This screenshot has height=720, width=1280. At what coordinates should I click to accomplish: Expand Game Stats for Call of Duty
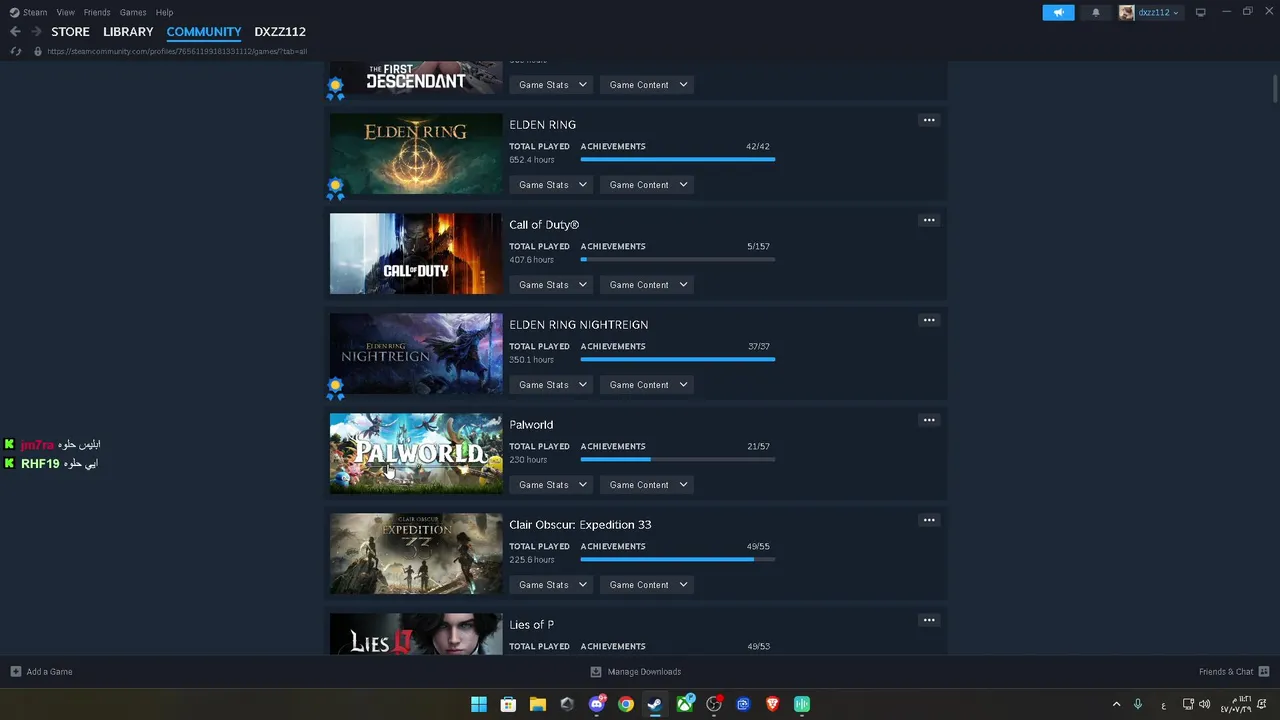click(552, 285)
